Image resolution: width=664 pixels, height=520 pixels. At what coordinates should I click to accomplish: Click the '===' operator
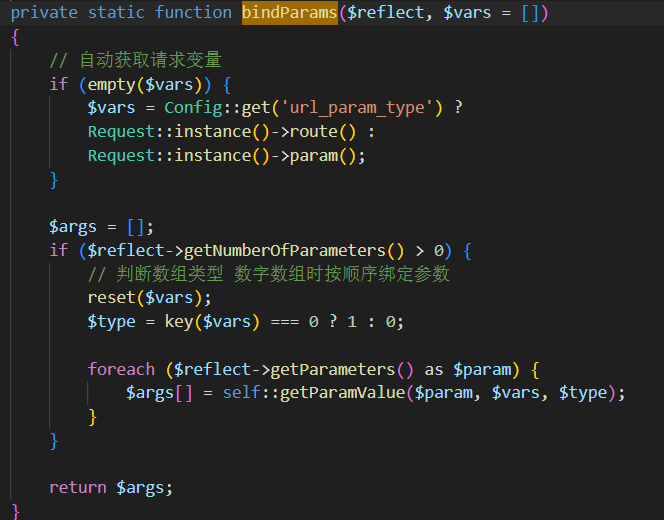tap(285, 322)
